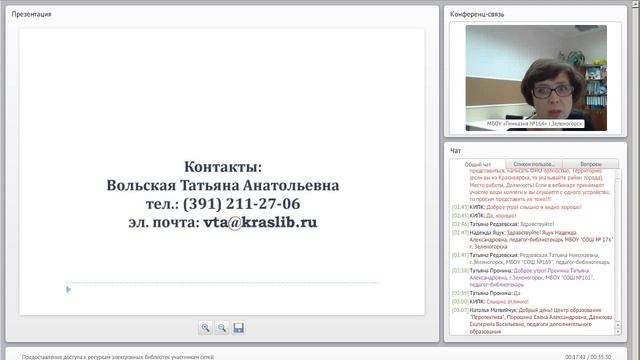Click the playback time 00:17:42 / 00:35:30
The image size is (640, 360).
(x=588, y=357)
